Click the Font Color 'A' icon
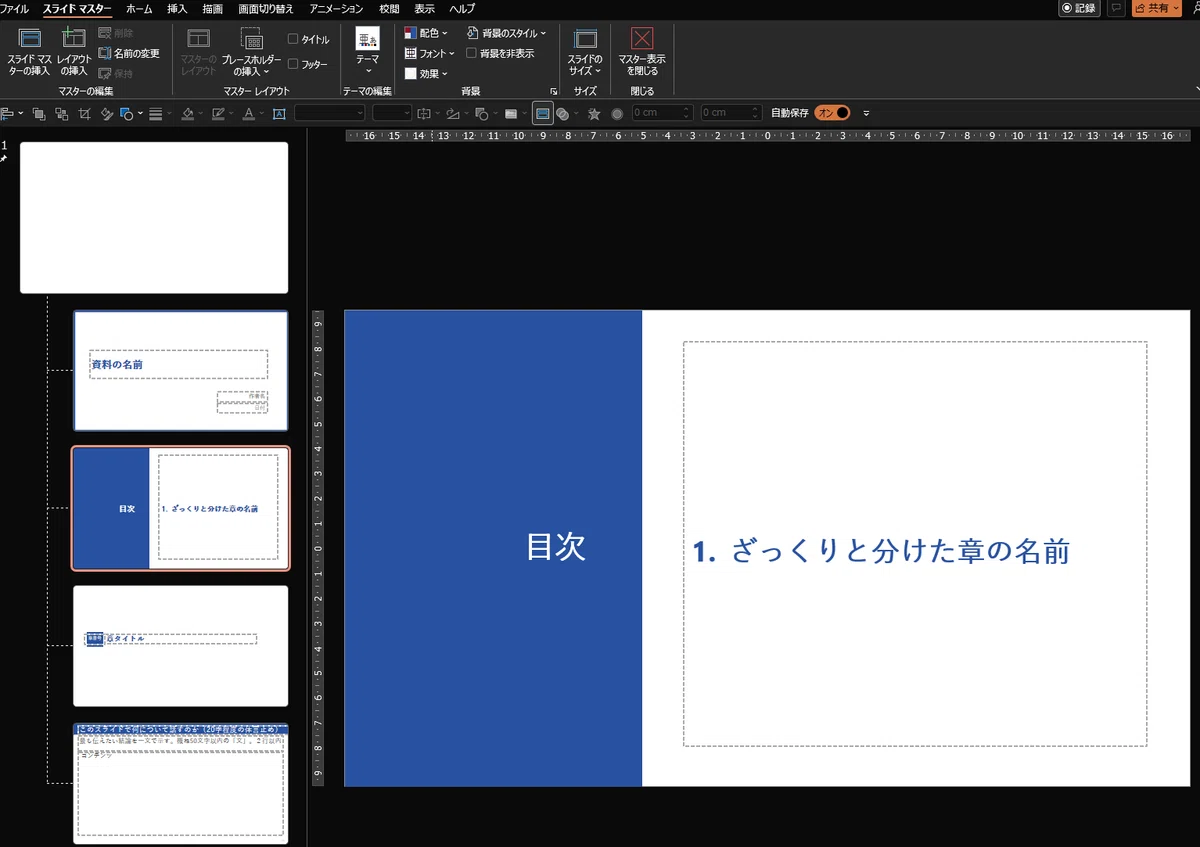The width and height of the screenshot is (1200, 847). (x=249, y=113)
